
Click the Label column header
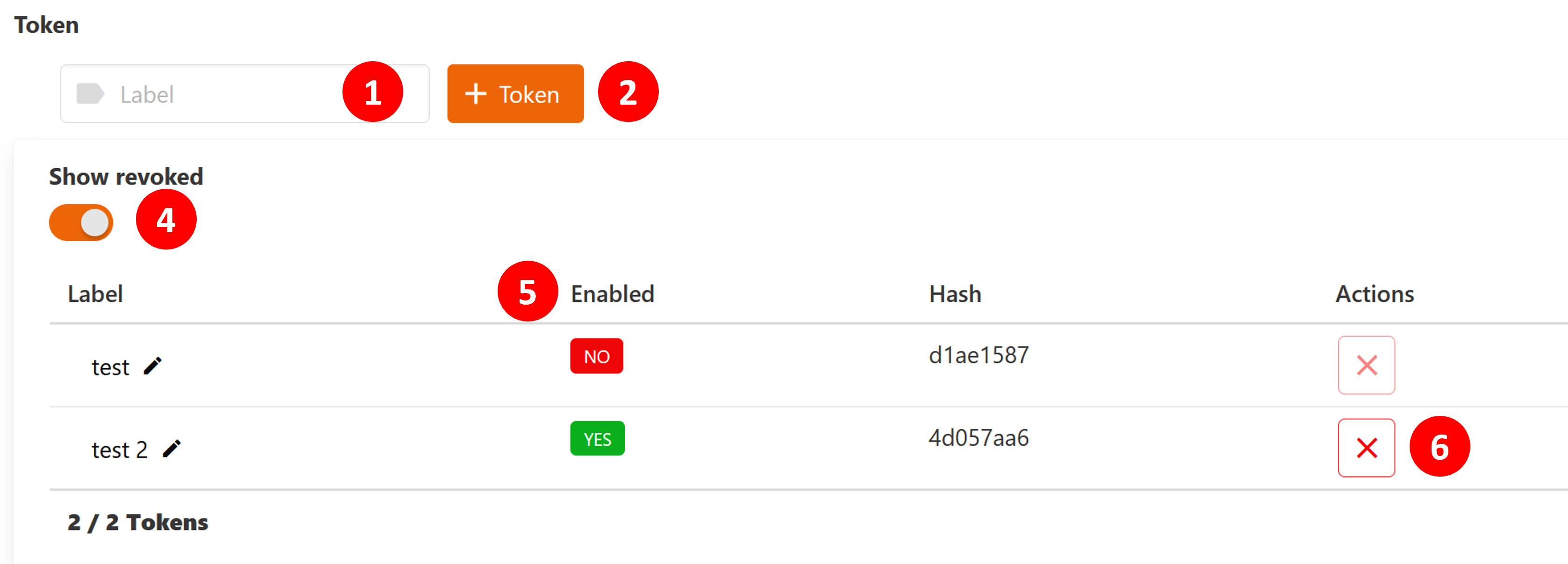click(x=95, y=293)
